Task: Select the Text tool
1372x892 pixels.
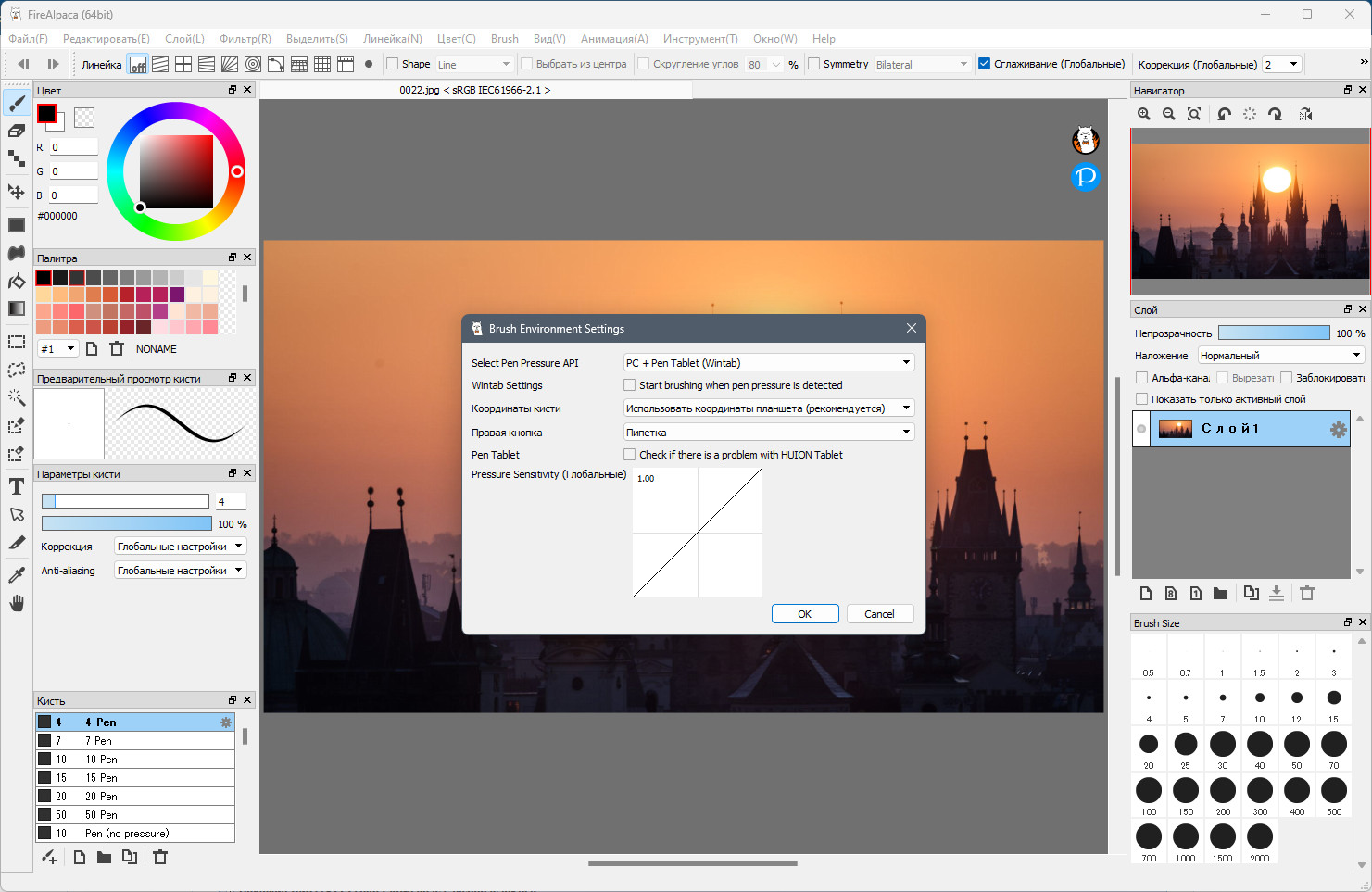Action: pyautogui.click(x=17, y=486)
